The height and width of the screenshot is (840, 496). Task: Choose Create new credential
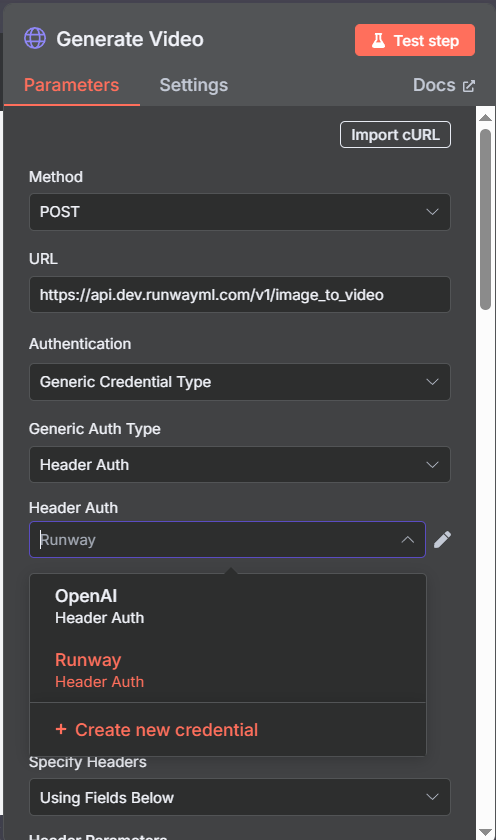coord(228,730)
